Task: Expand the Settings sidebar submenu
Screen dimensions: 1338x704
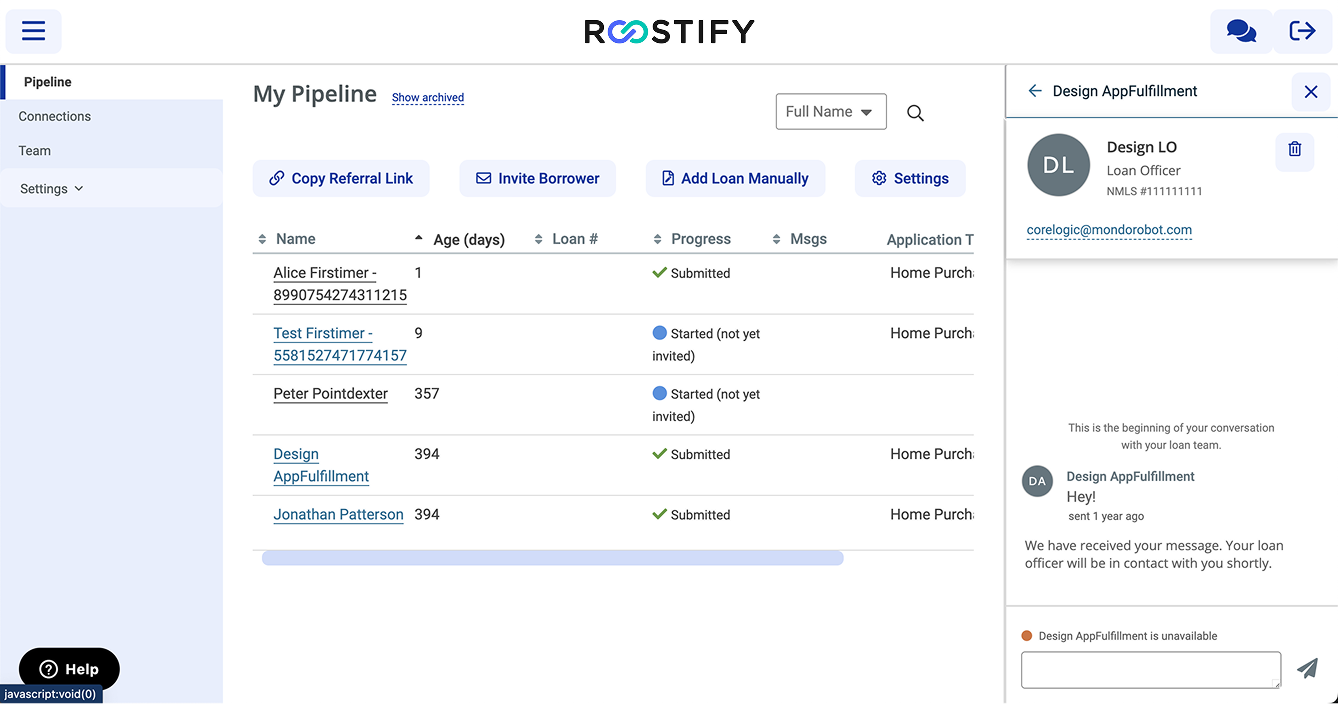Action: [52, 188]
